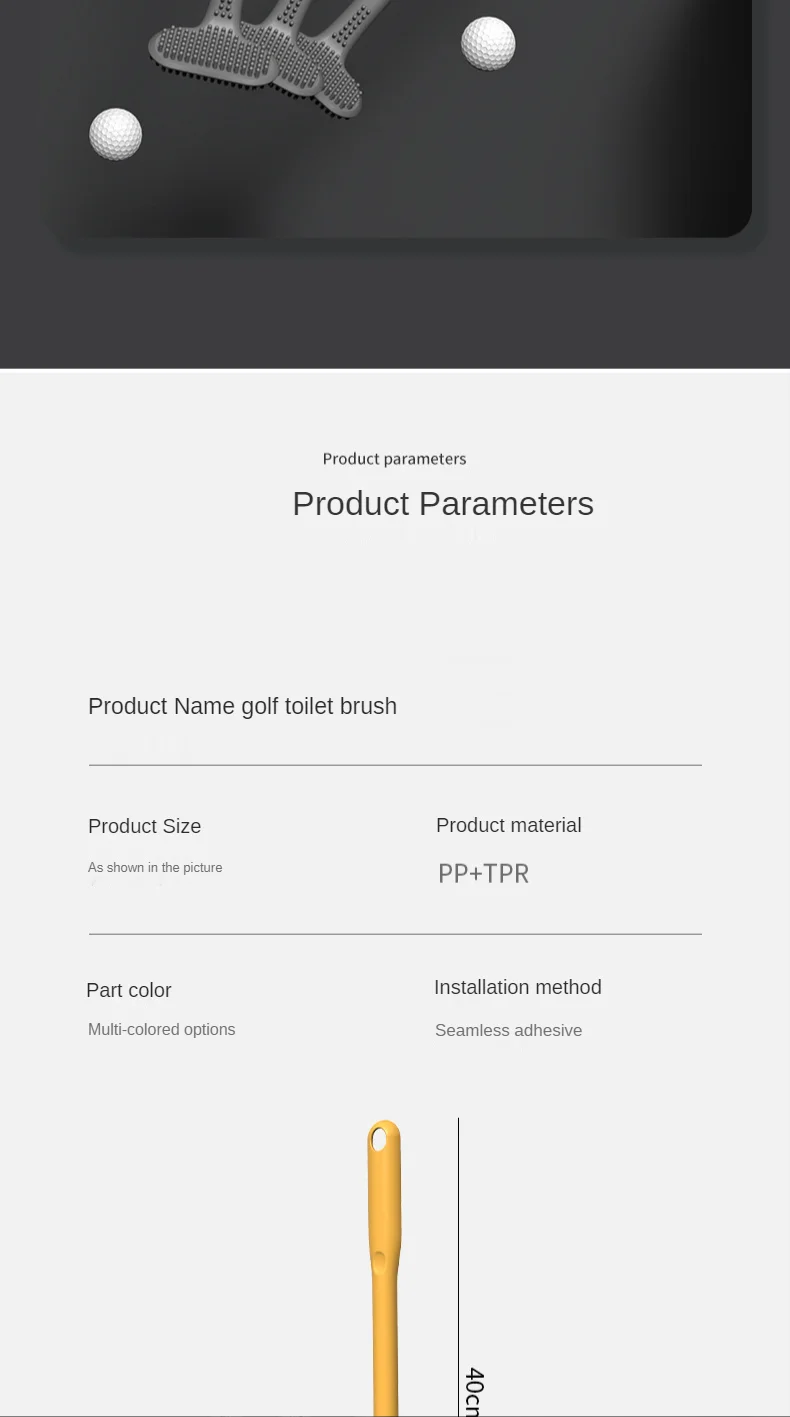Click the 'Product Size' label
The height and width of the screenshot is (1417, 790).
144,826
